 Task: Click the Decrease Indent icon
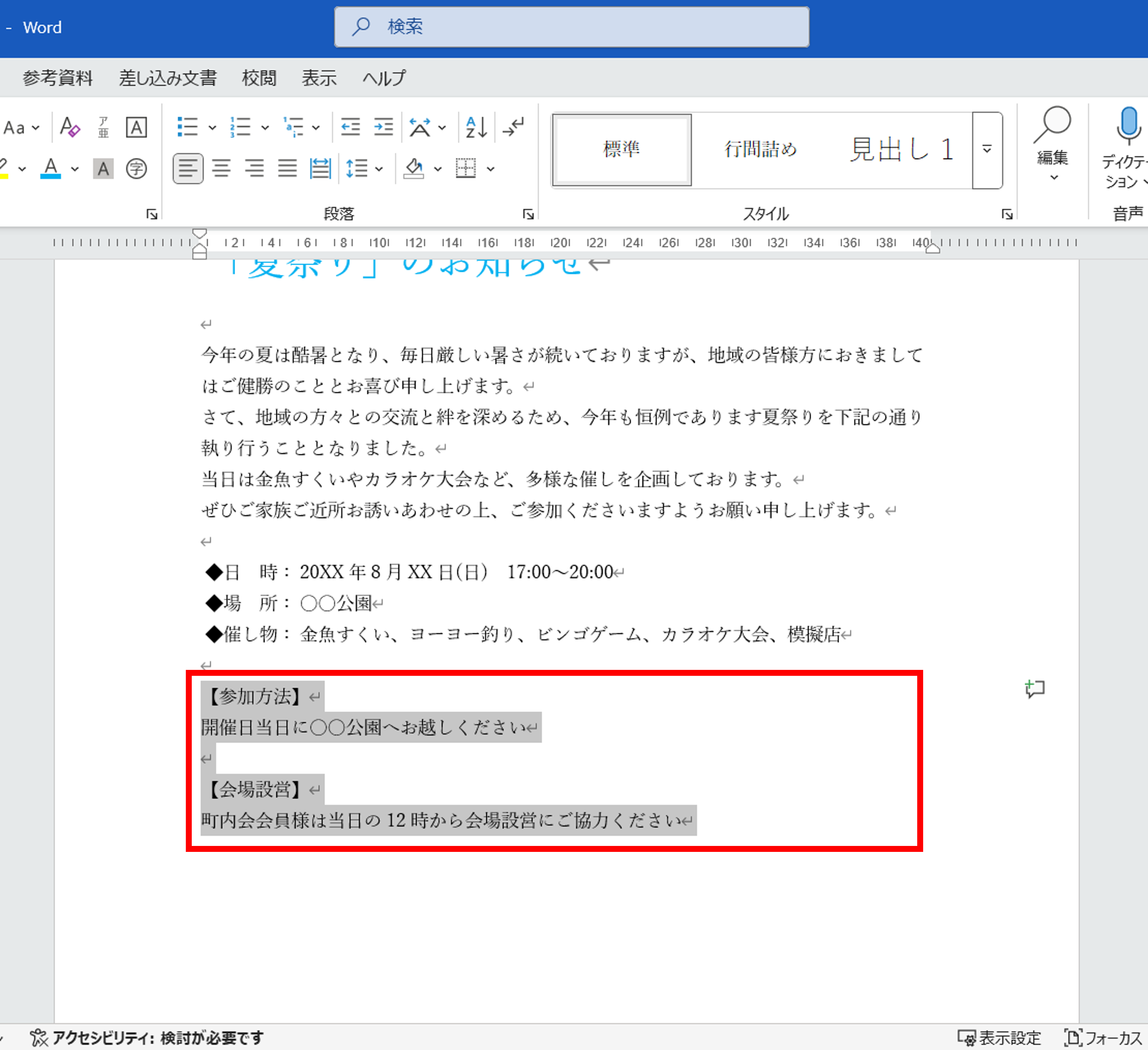(x=350, y=127)
